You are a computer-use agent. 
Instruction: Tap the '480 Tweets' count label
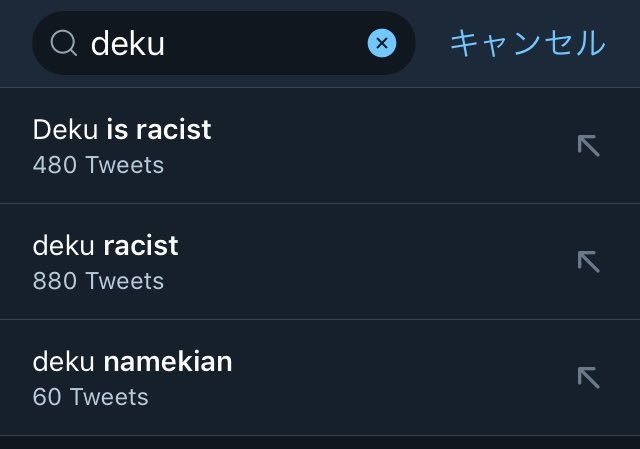coord(98,165)
